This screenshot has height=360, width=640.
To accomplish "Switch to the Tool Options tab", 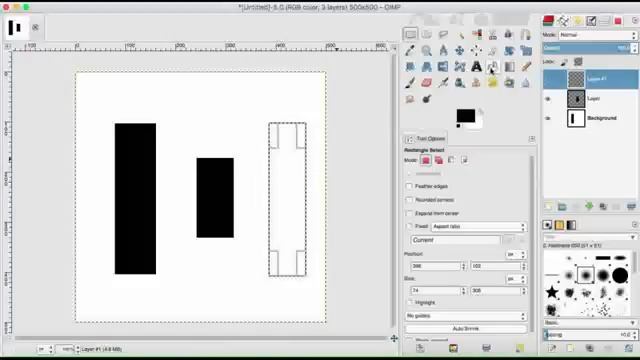I will (x=425, y=139).
